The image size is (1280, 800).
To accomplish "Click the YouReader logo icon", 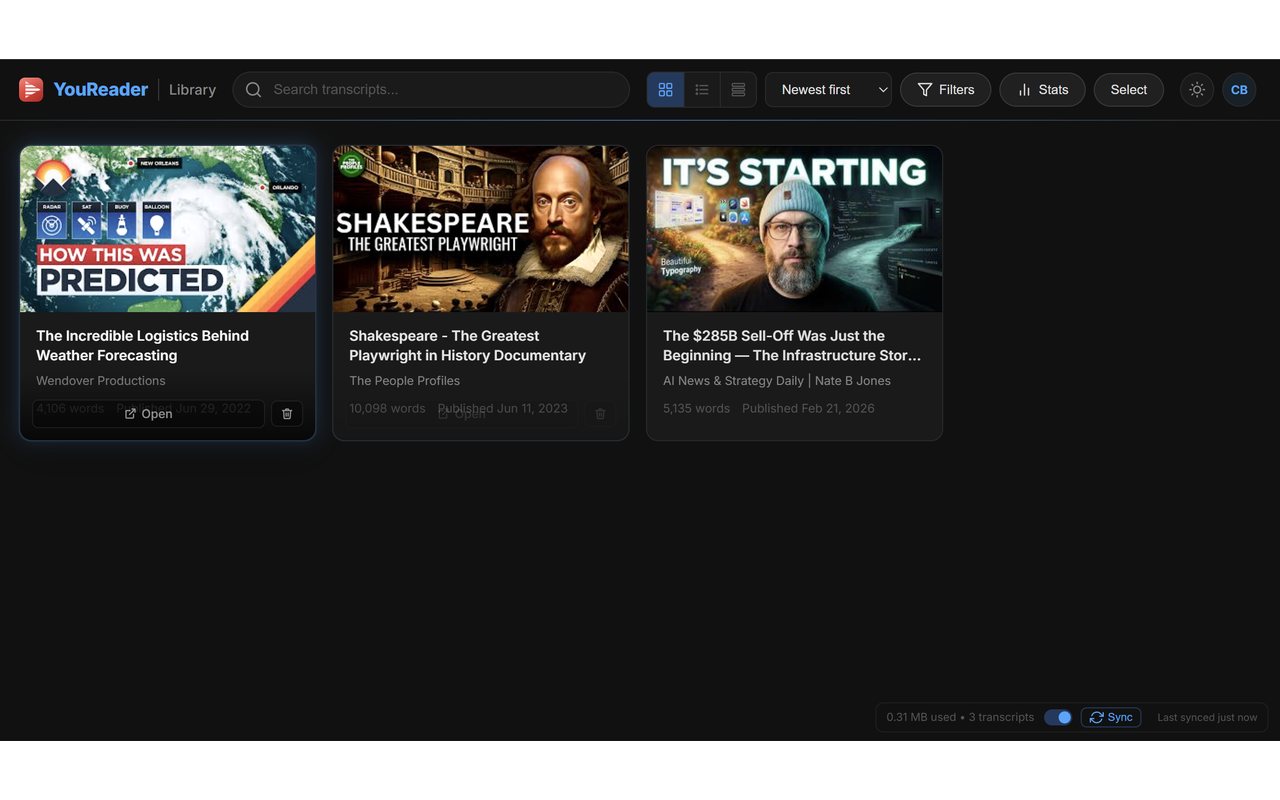I will pyautogui.click(x=31, y=90).
